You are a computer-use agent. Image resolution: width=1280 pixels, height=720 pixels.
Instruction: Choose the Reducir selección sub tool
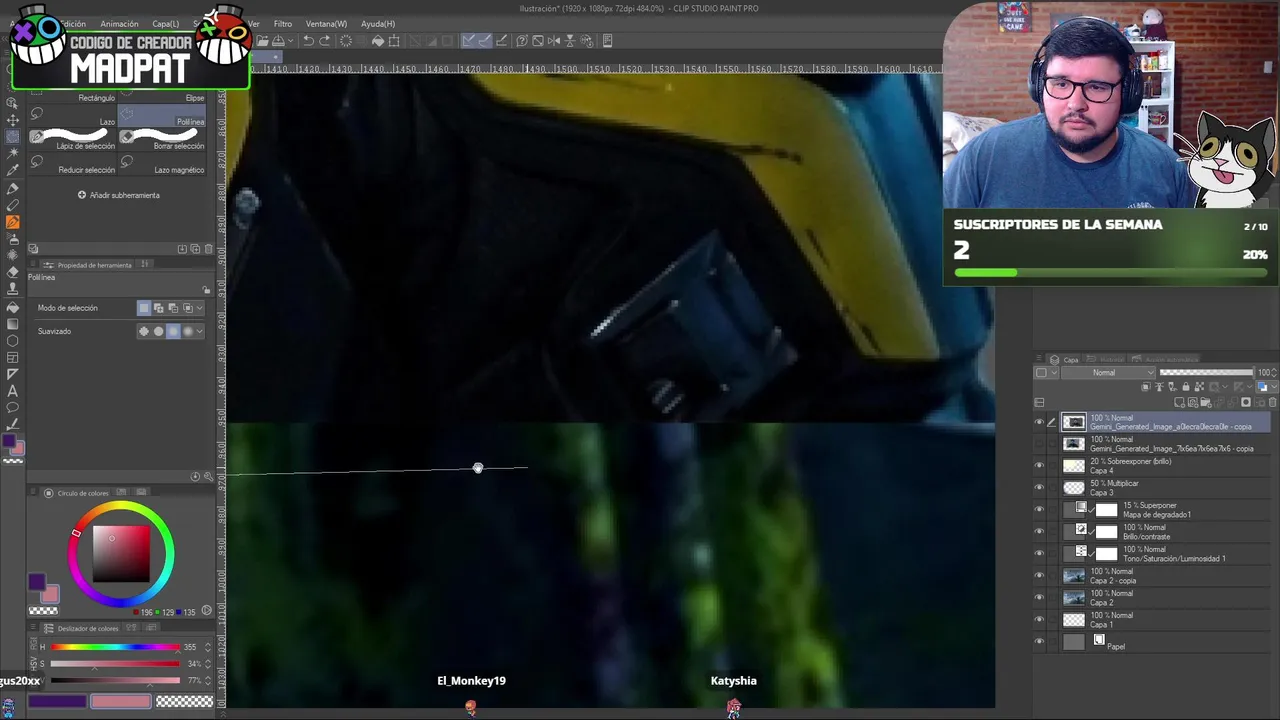pyautogui.click(x=73, y=165)
